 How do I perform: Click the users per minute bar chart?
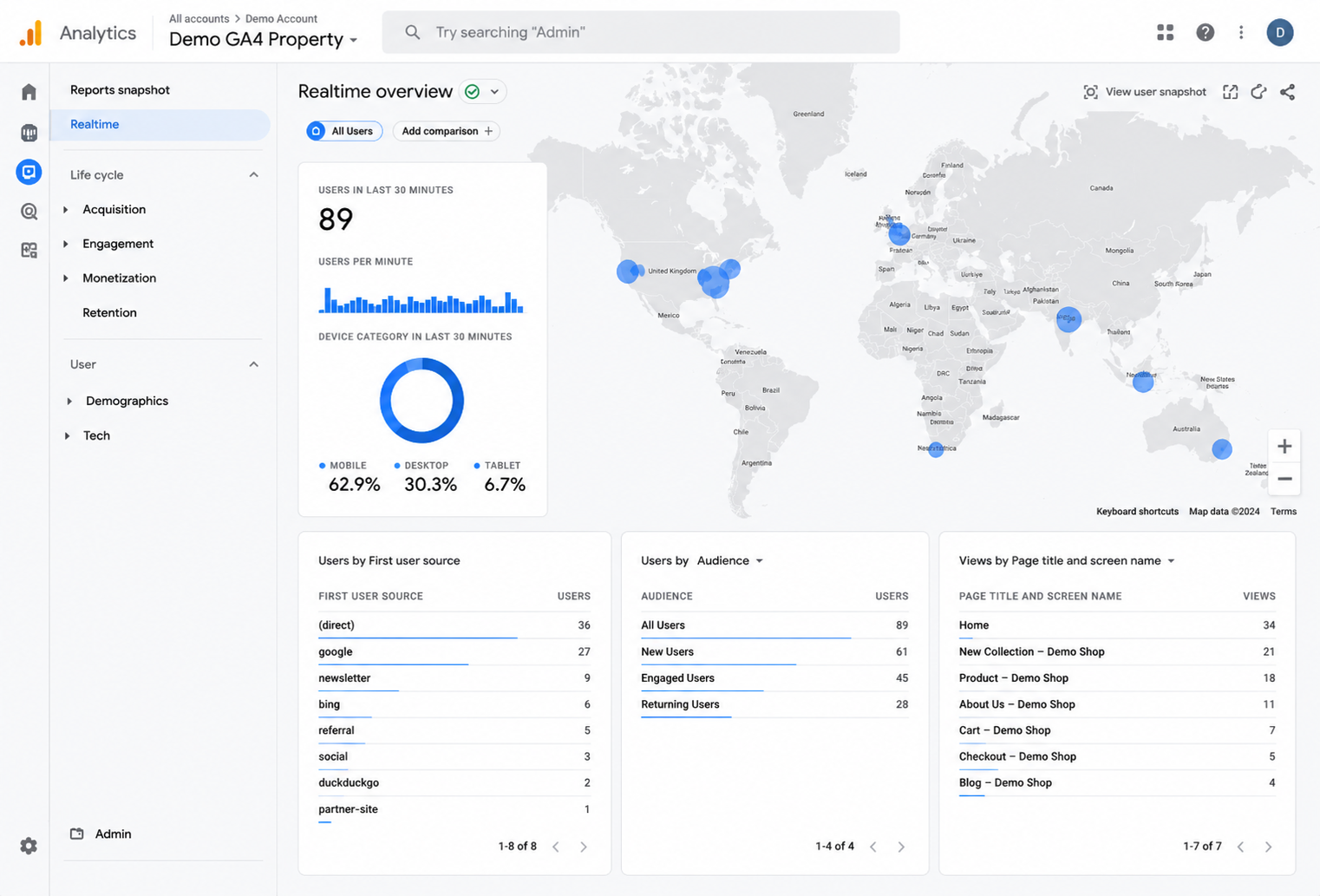click(x=421, y=299)
